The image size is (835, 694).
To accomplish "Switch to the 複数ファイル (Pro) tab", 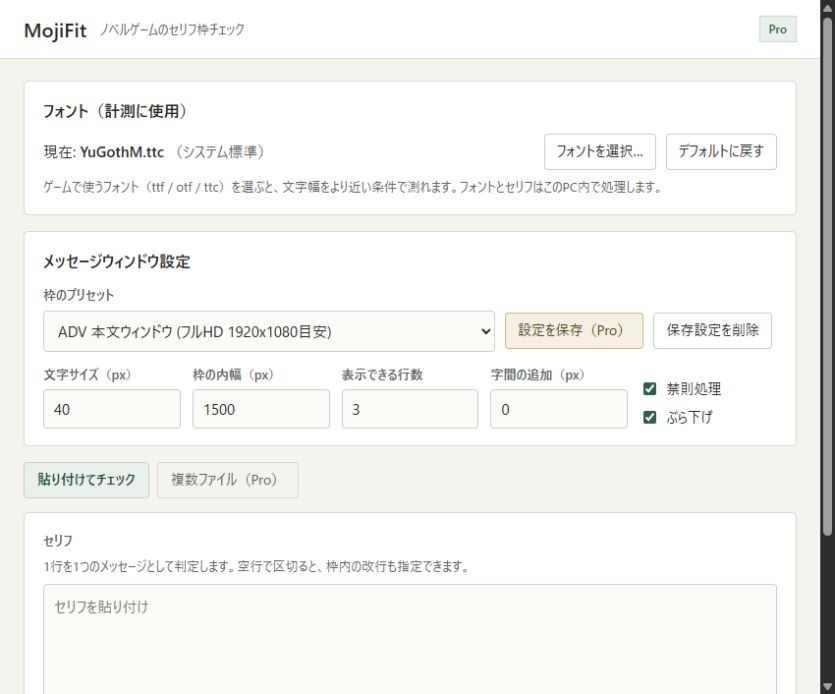I will 227,480.
